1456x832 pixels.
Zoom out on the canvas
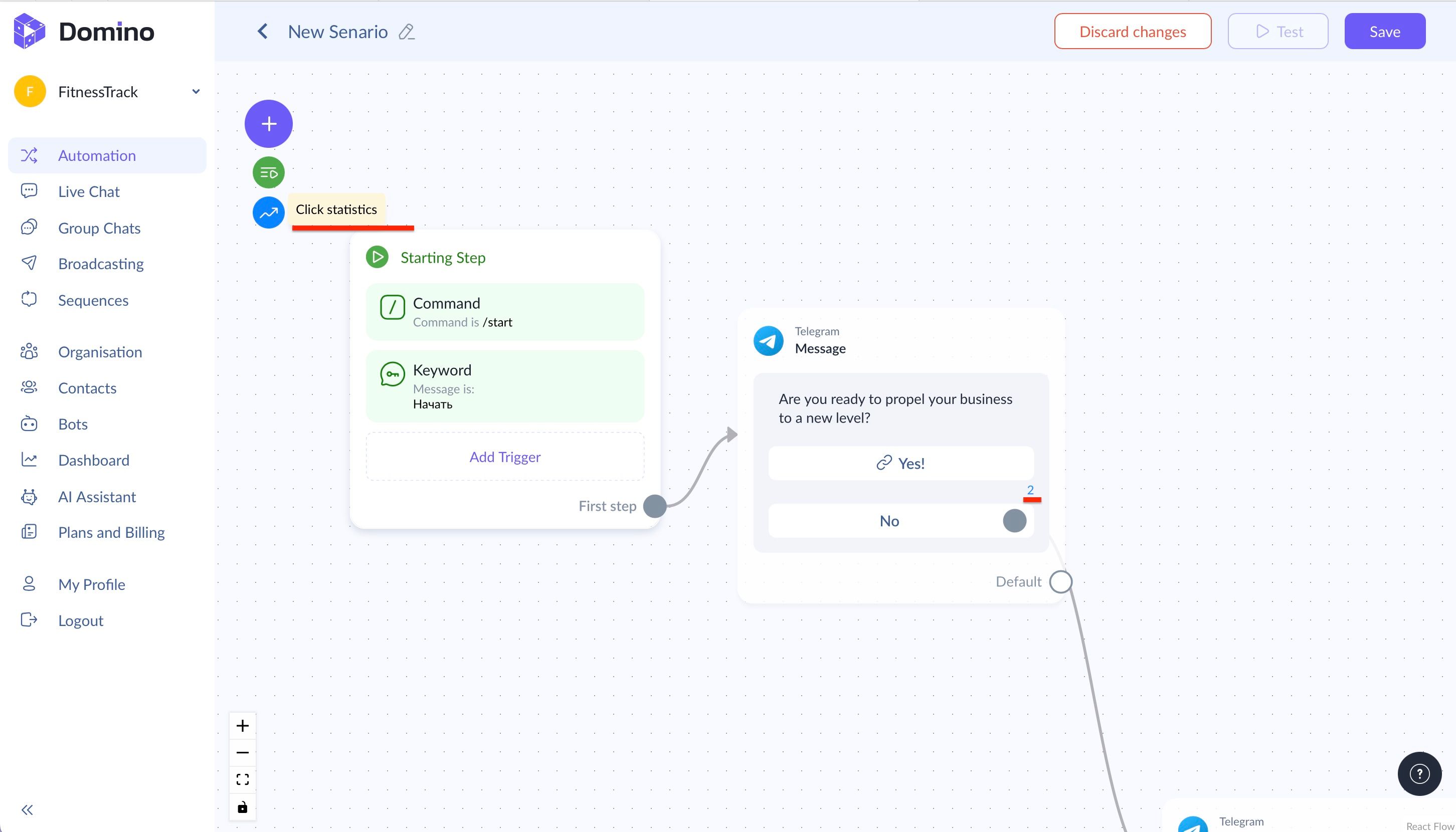242,753
